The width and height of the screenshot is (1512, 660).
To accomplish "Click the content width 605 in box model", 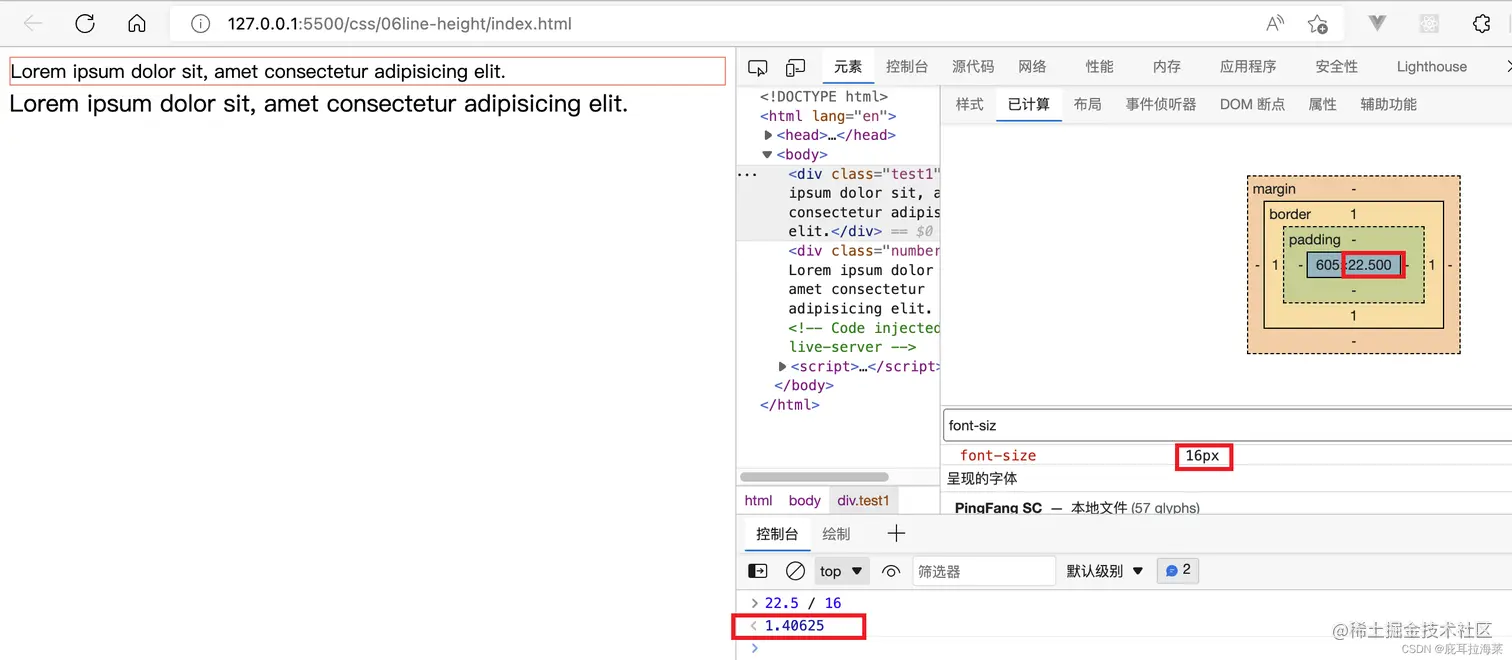I will (1327, 265).
